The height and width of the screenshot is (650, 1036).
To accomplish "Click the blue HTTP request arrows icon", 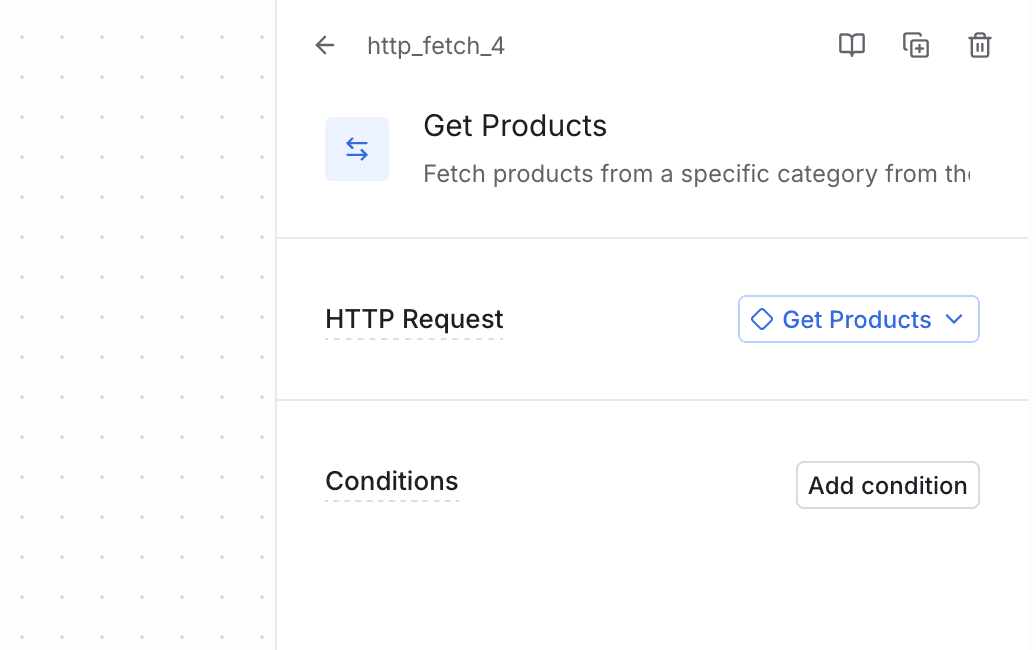I will pos(357,148).
